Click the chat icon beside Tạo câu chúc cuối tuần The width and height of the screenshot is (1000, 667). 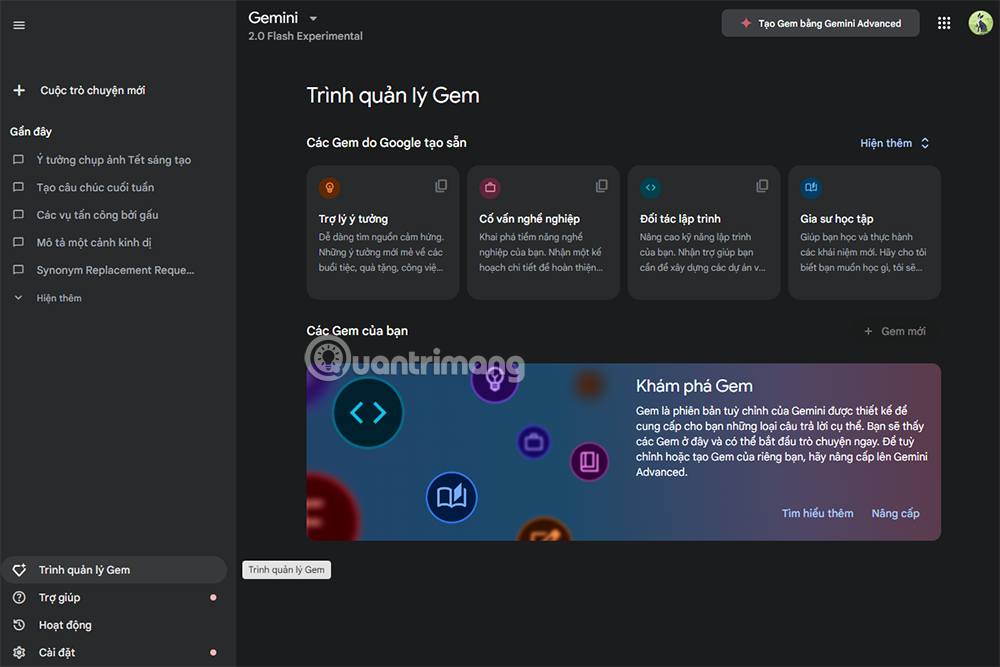18,187
